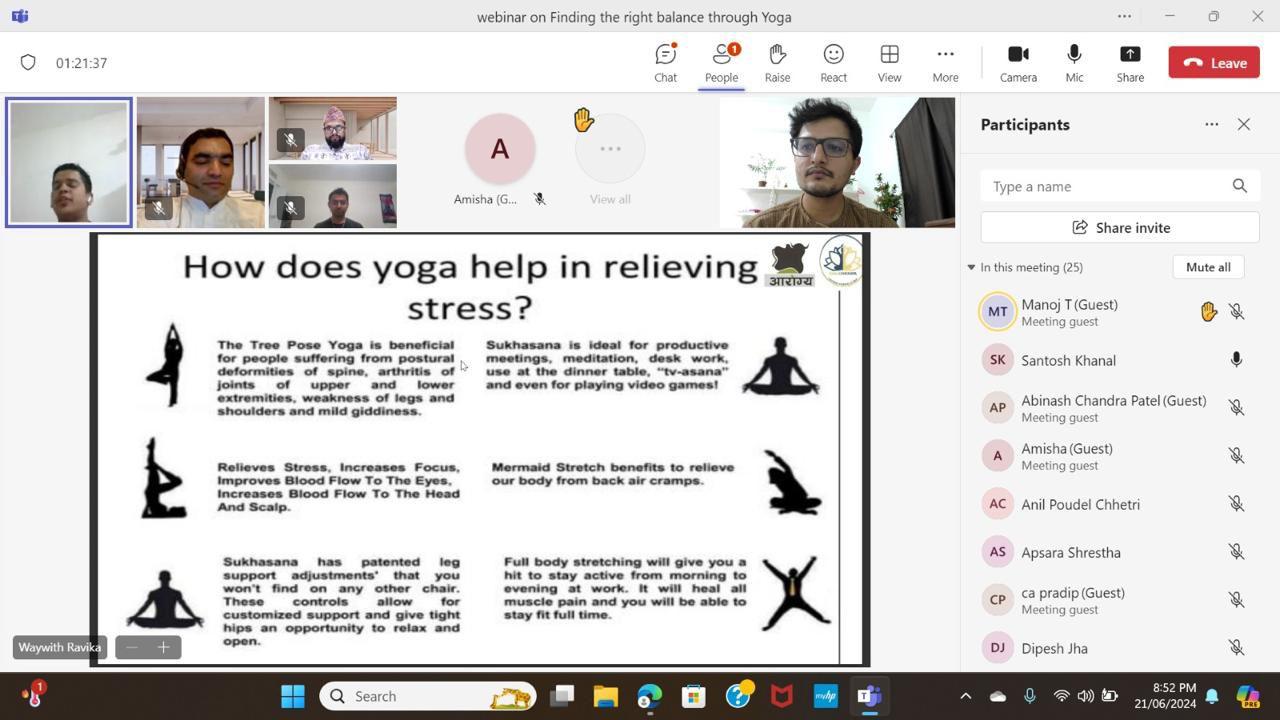The image size is (1280, 720).
Task: Open the Chat panel
Action: [665, 63]
